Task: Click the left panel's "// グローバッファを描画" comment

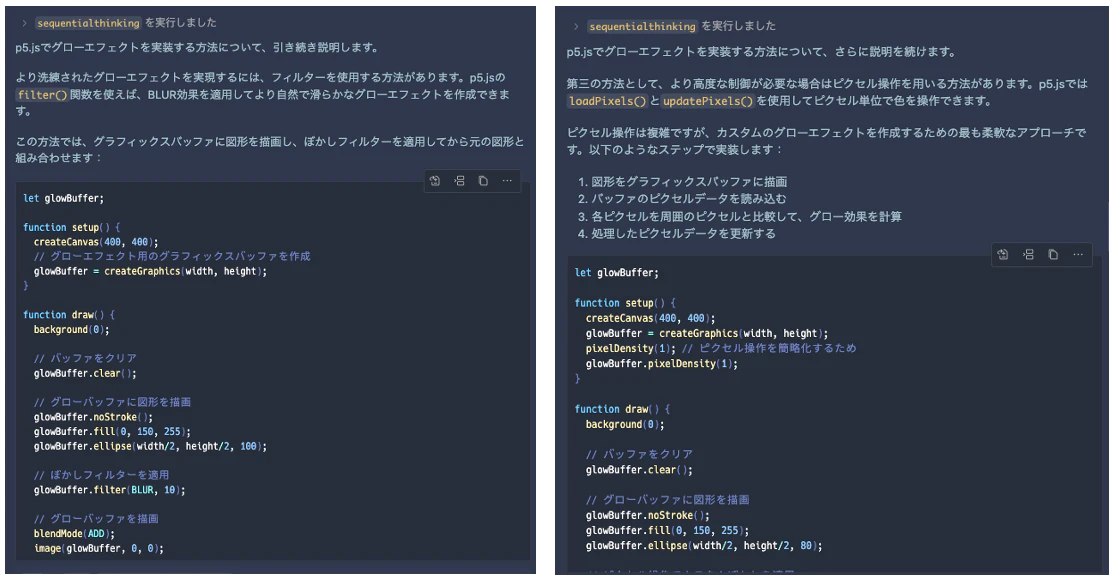Action: pyautogui.click(x=96, y=519)
